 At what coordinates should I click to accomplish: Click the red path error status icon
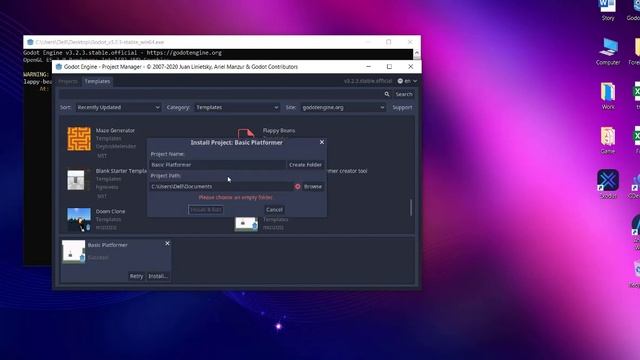[x=298, y=187]
